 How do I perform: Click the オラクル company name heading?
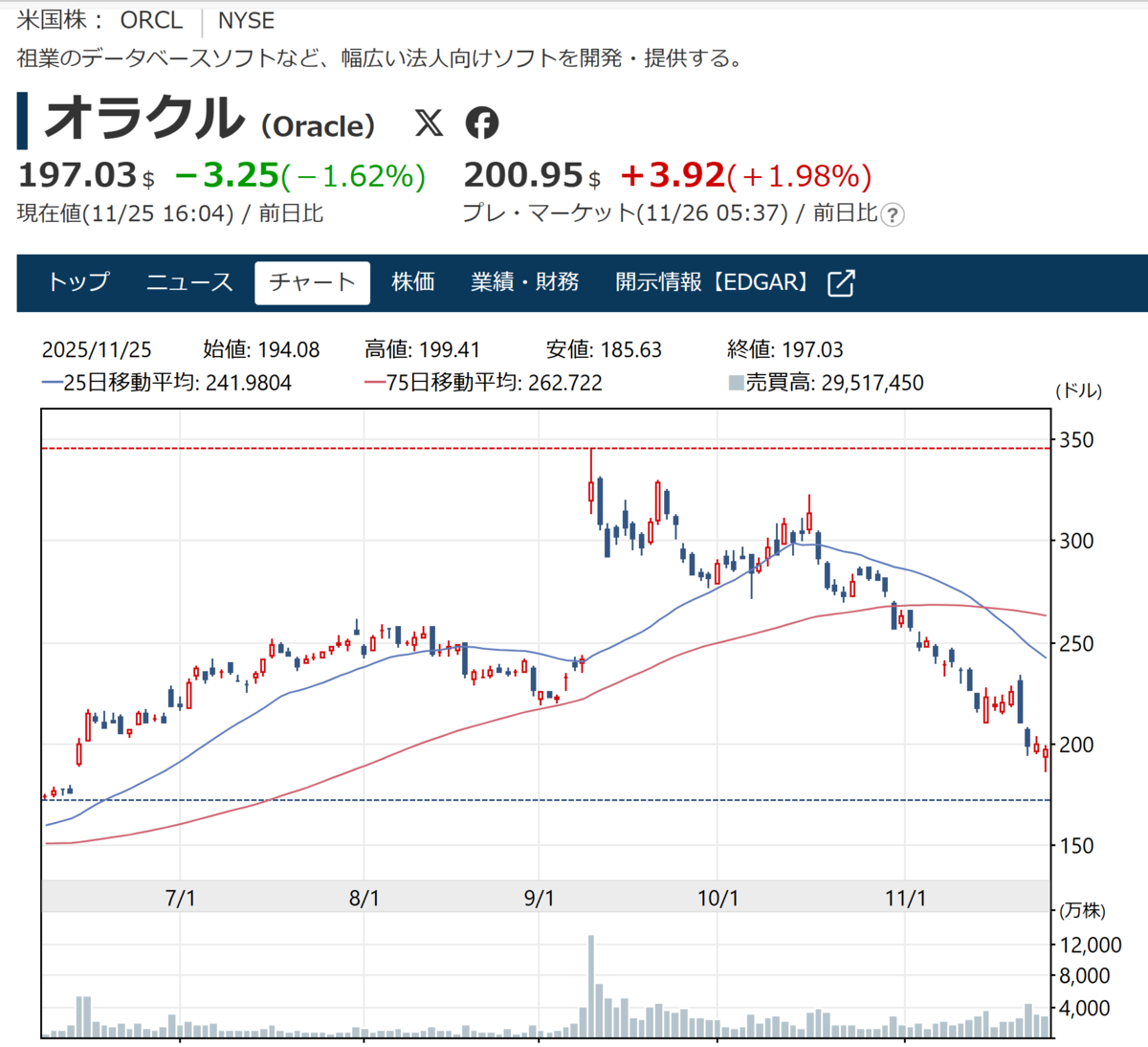(144, 120)
